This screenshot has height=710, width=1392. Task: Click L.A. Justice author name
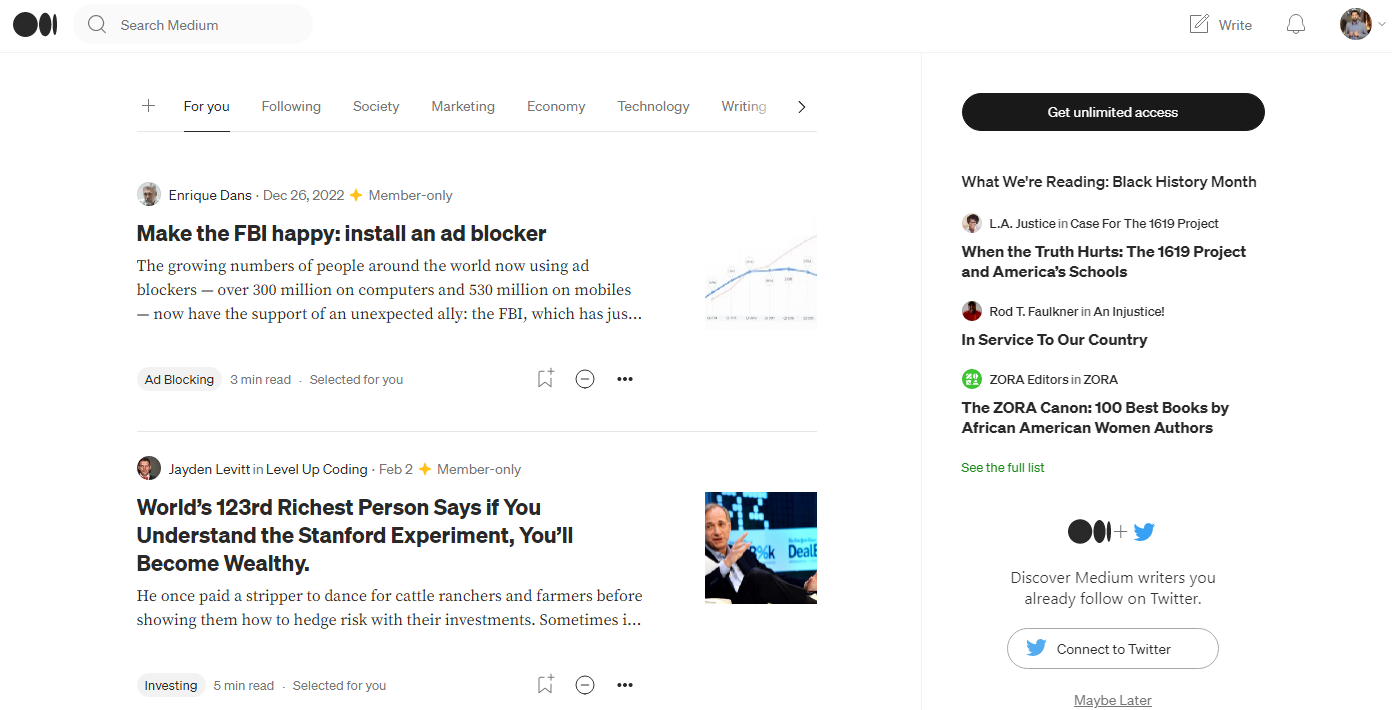tap(1022, 223)
